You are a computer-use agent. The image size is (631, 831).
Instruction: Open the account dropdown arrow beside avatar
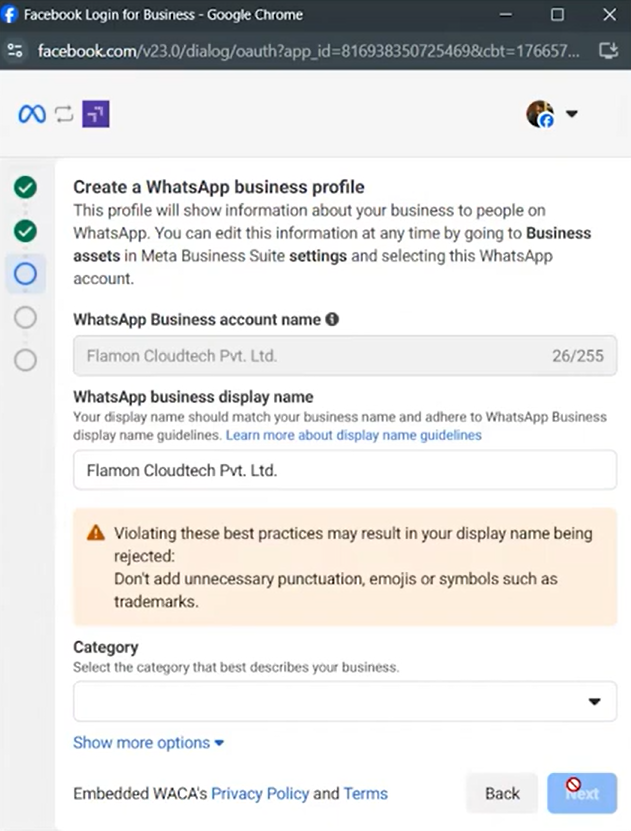click(572, 113)
